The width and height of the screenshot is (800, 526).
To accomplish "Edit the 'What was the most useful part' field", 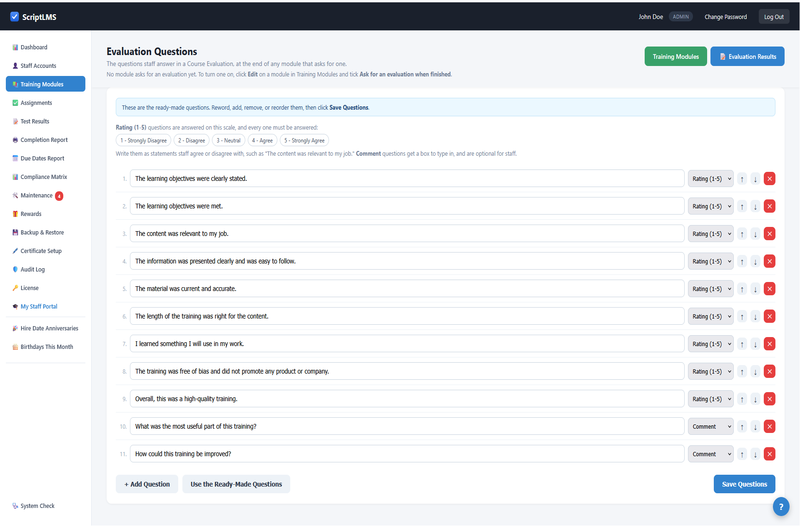I will pos(407,427).
